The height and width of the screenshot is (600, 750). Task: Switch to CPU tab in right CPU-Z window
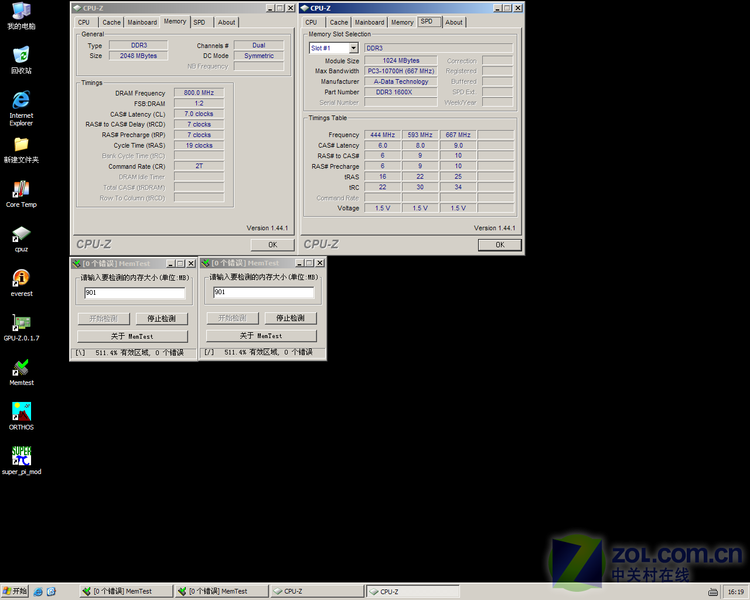point(311,22)
